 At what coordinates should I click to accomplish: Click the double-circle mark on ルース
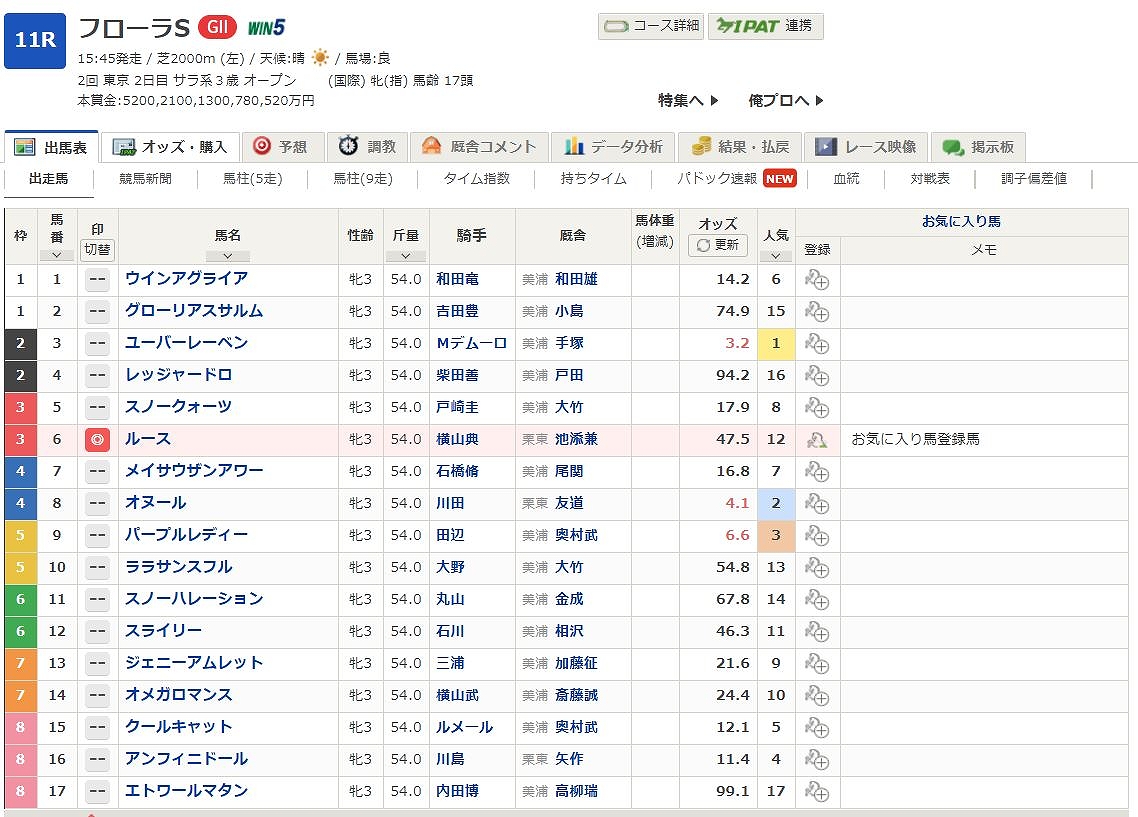tap(97, 439)
